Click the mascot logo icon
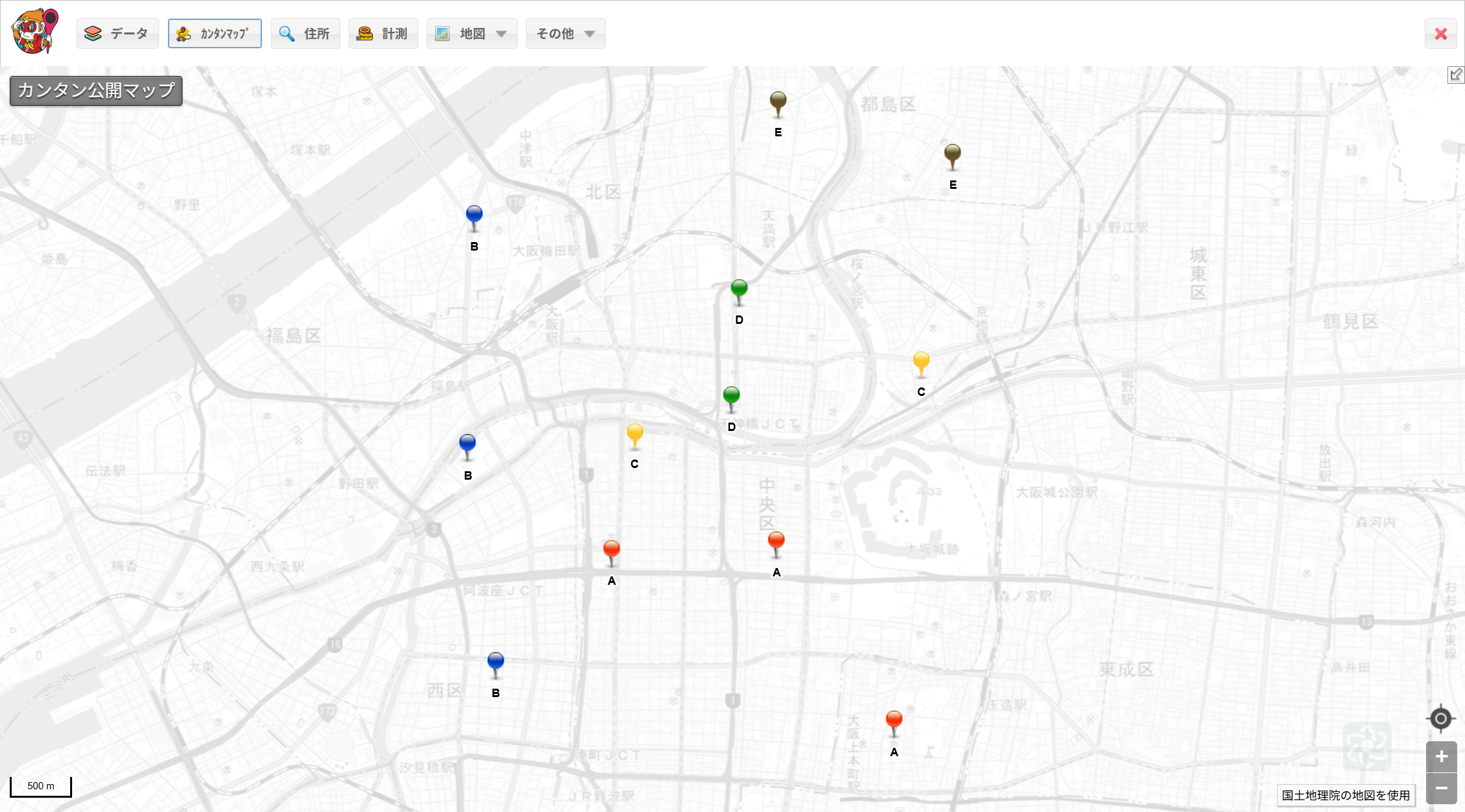1465x812 pixels. point(35,31)
